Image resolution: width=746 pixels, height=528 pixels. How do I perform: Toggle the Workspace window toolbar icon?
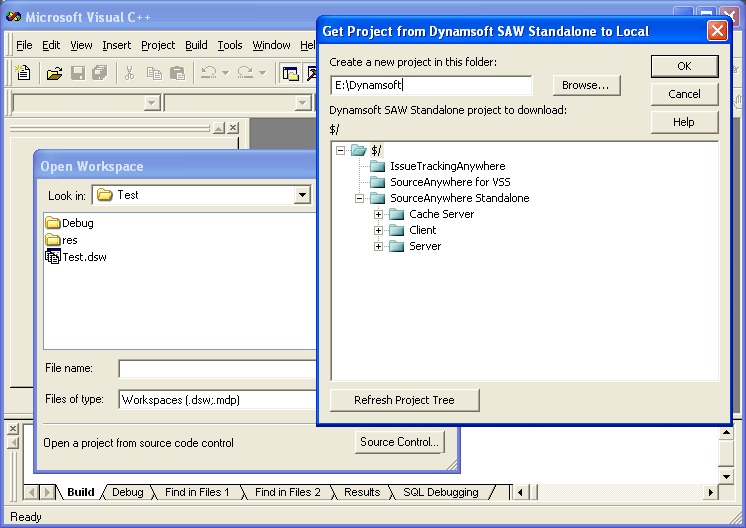(x=290, y=73)
